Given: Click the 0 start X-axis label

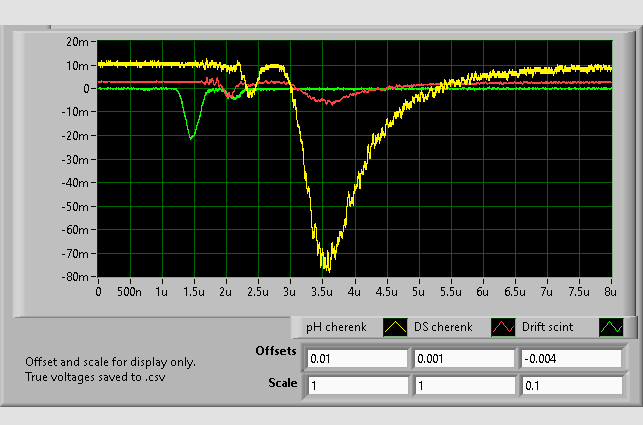Looking at the screenshot, I should [98, 292].
